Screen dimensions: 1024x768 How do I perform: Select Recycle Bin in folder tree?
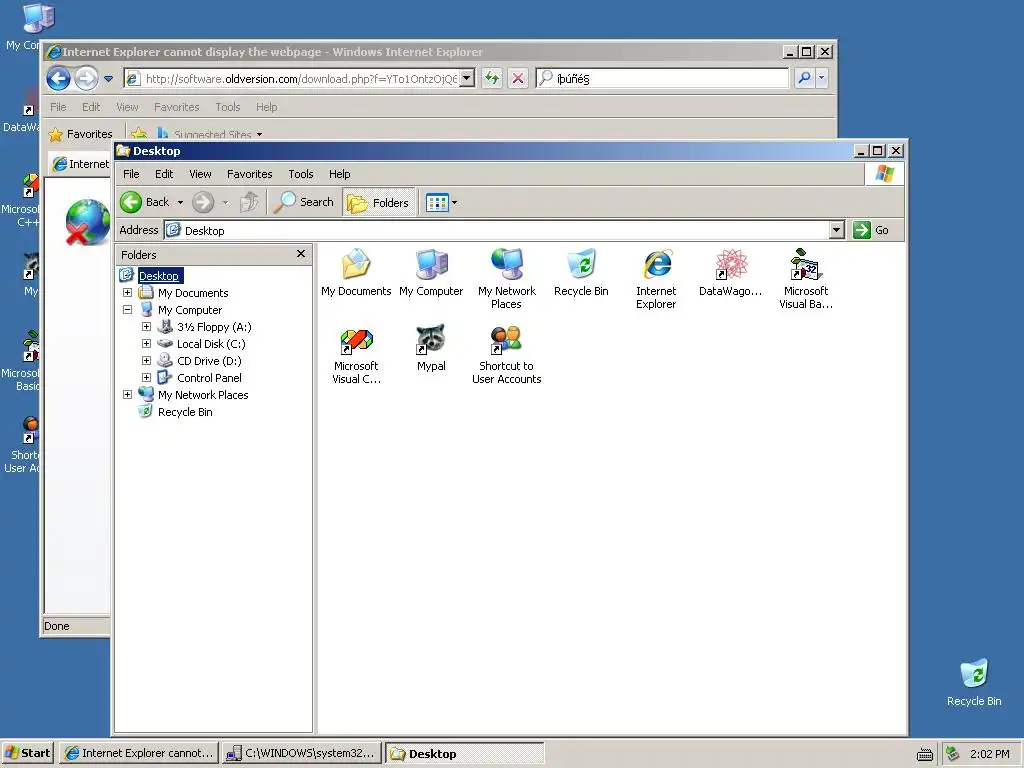click(185, 412)
